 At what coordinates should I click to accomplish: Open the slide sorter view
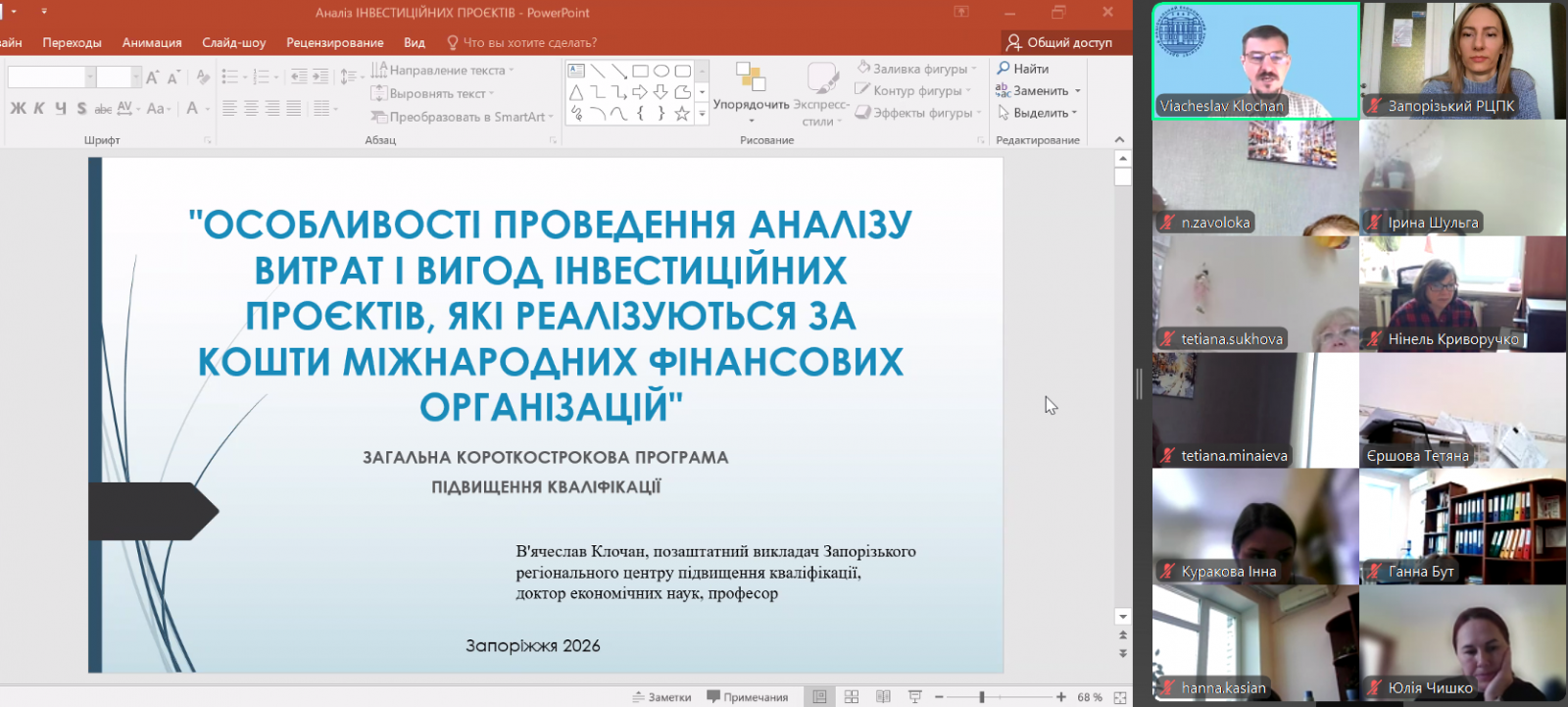pos(852,697)
